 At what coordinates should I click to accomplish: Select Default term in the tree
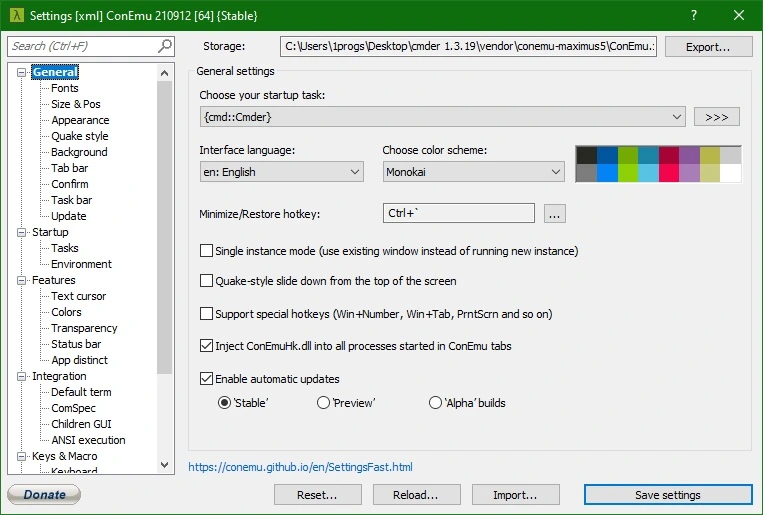(81, 392)
